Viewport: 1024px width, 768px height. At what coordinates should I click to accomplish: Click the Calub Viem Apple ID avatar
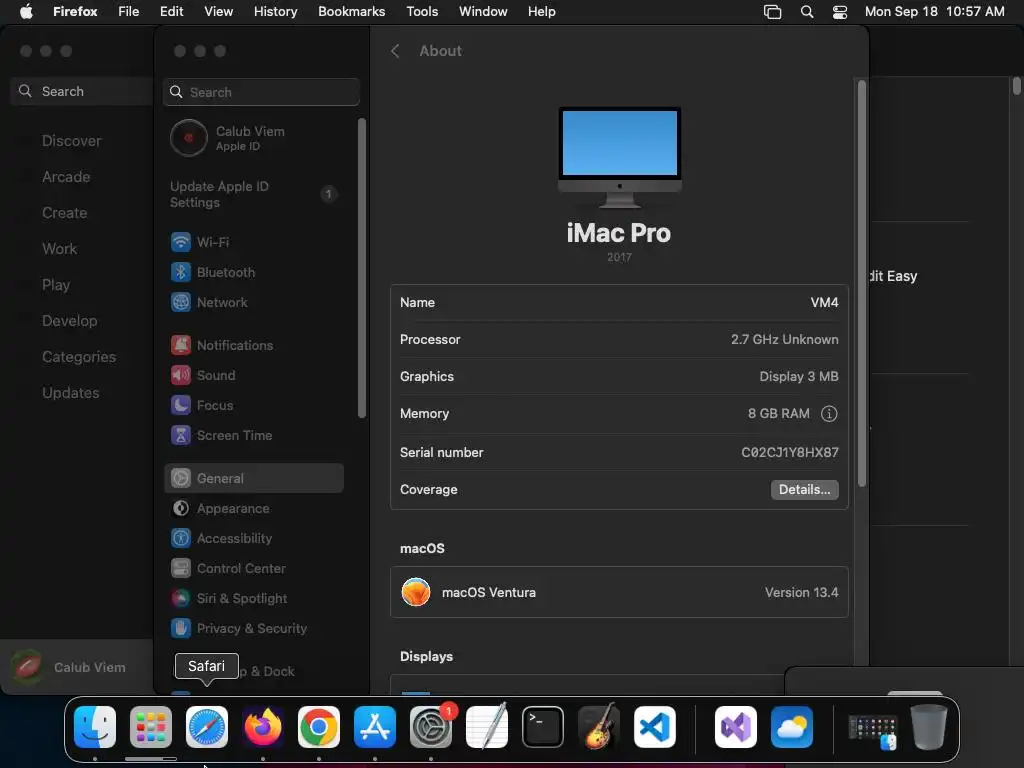click(x=189, y=138)
